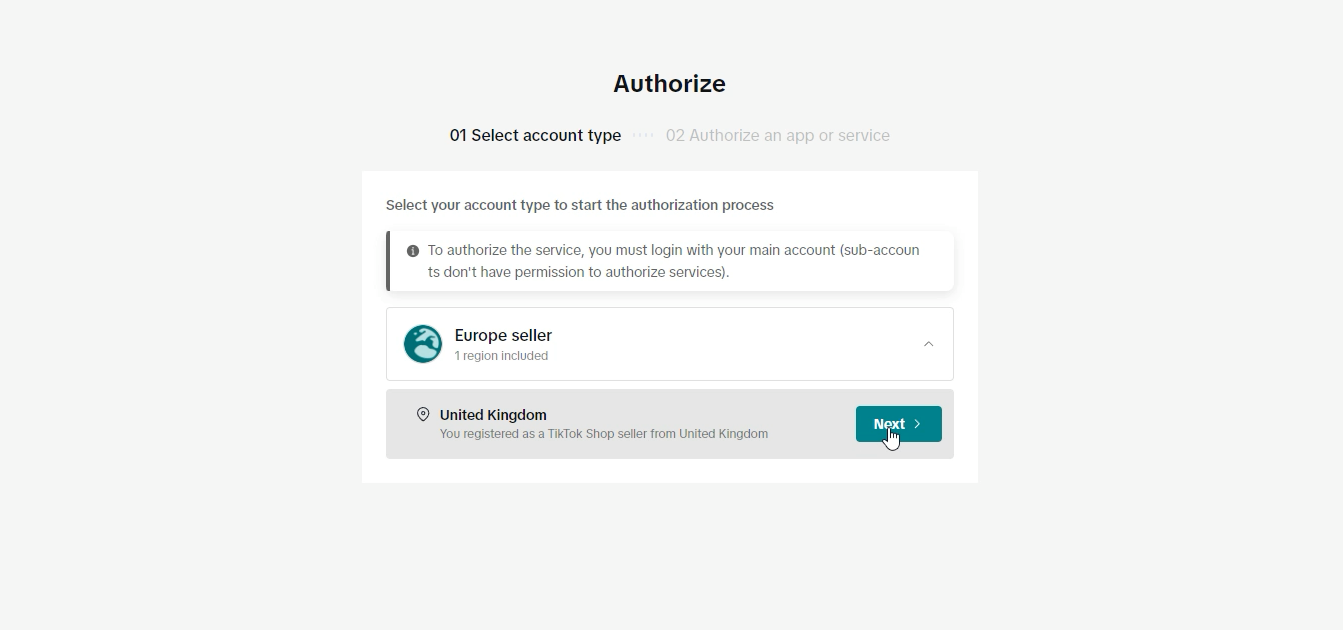The height and width of the screenshot is (630, 1343).
Task: Click the "1 region included" subtitle
Action: (501, 356)
